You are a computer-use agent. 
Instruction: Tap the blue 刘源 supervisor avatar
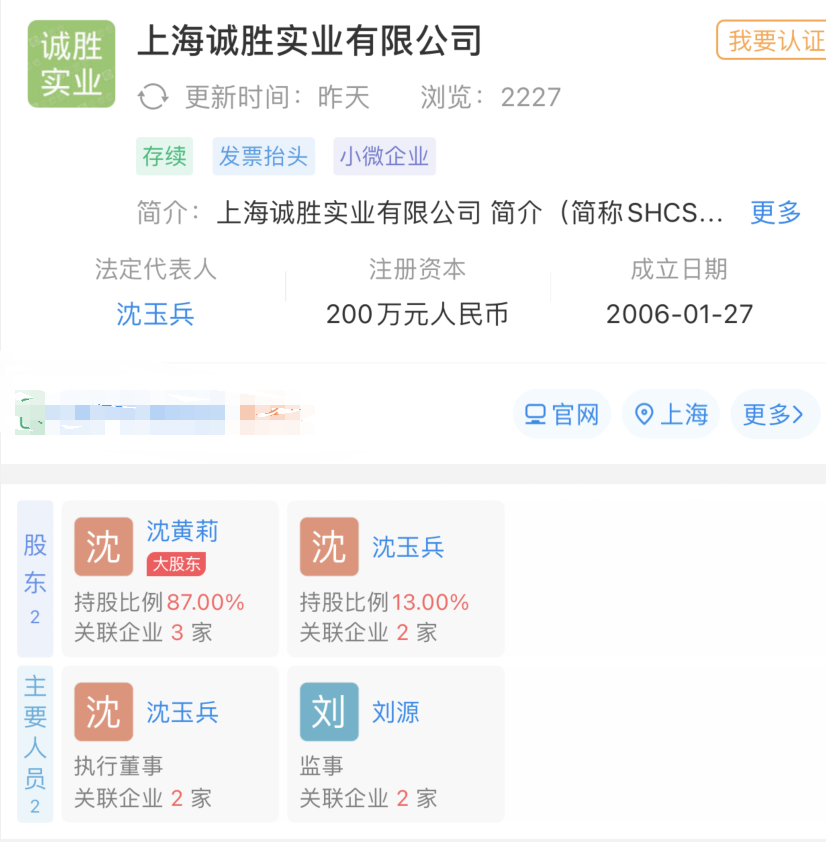pos(329,712)
